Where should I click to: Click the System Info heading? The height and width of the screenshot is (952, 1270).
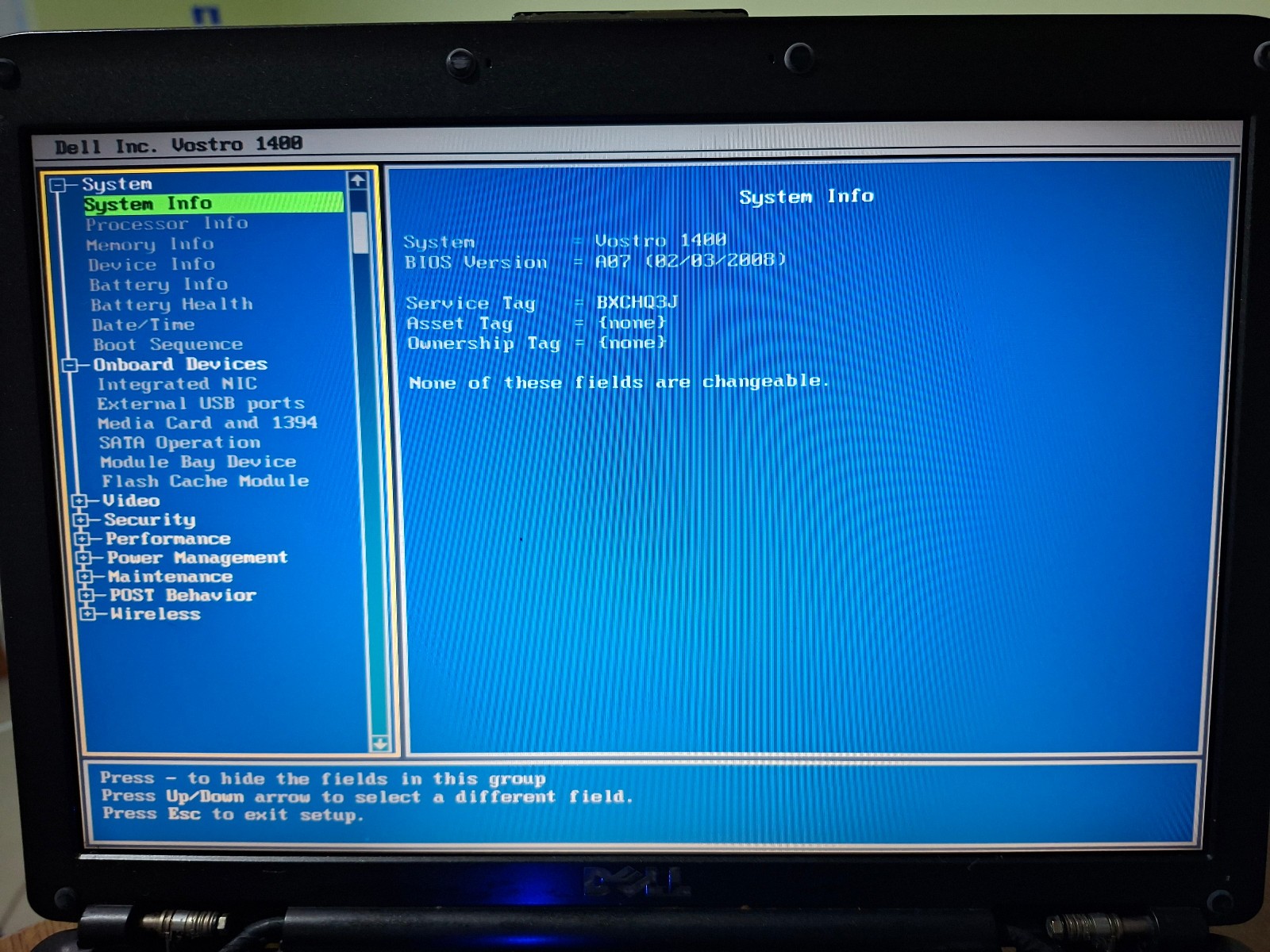806,197
